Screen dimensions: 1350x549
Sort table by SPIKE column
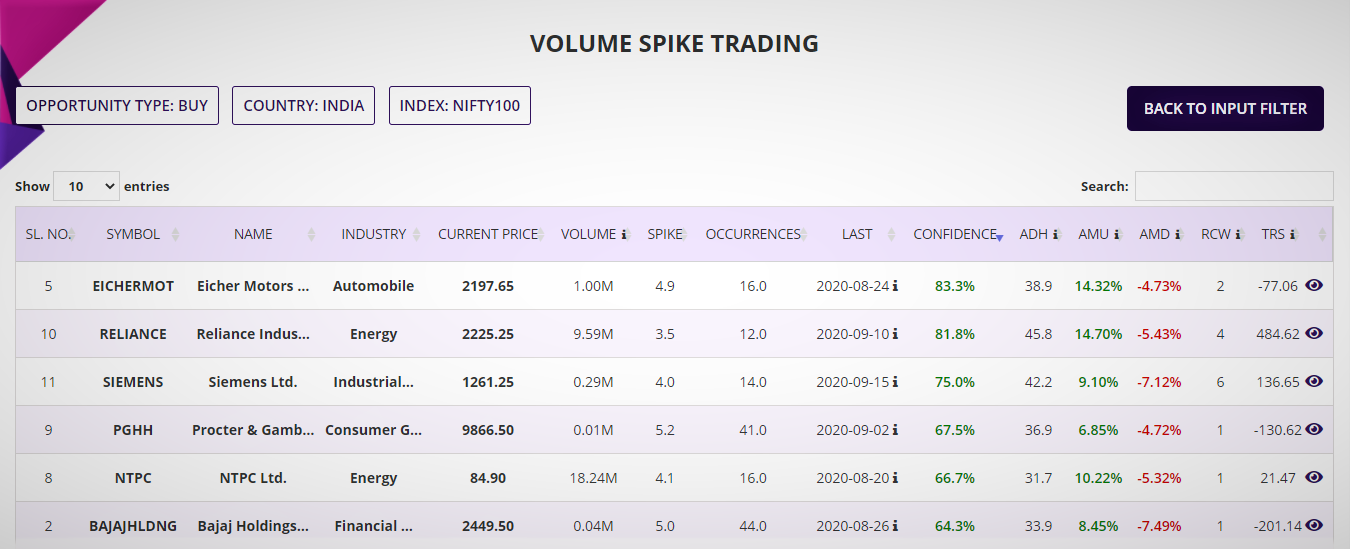pyautogui.click(x=665, y=234)
